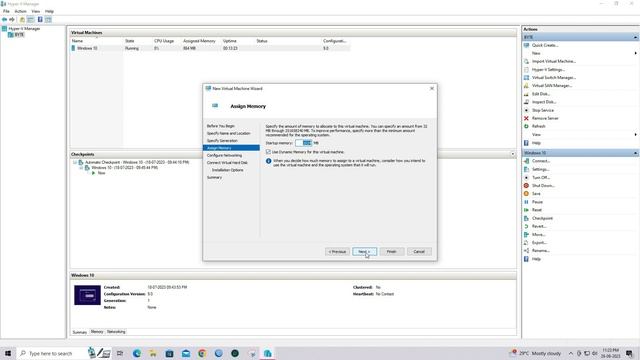The image size is (640, 360).
Task: Open the Summary tab
Action: [80, 332]
